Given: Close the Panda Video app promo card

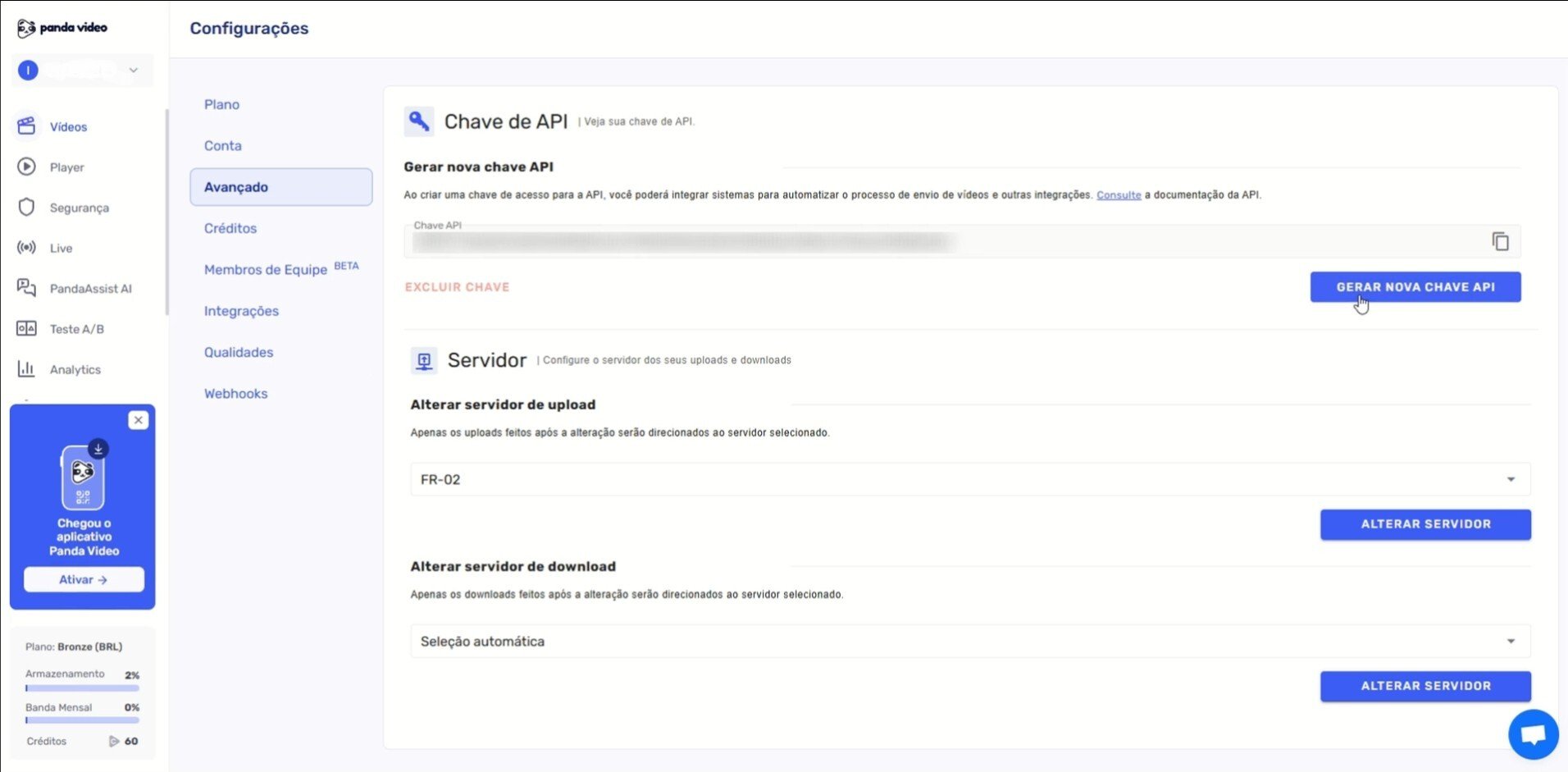Looking at the screenshot, I should [139, 420].
